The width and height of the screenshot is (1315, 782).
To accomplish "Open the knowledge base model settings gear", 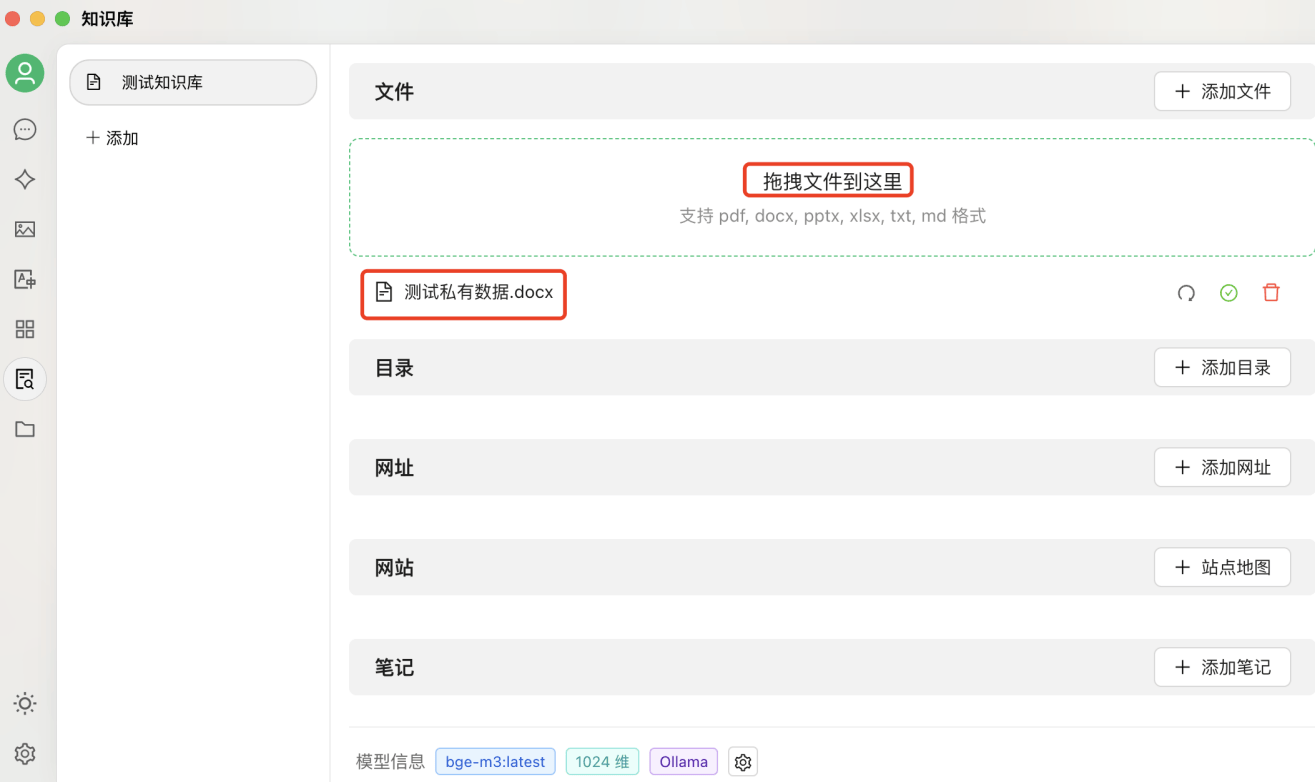I will pos(742,761).
